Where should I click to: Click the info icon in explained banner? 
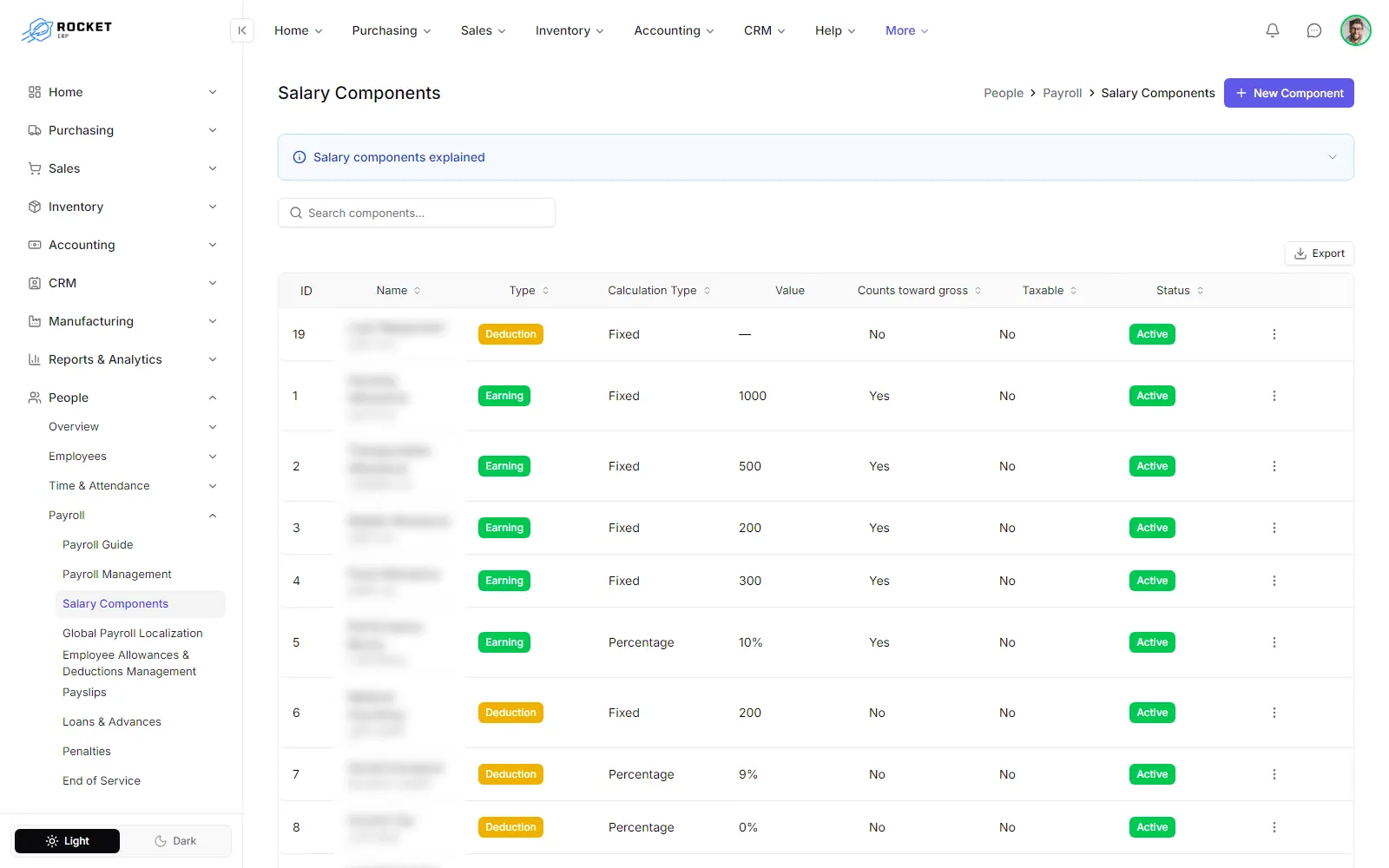[x=300, y=157]
